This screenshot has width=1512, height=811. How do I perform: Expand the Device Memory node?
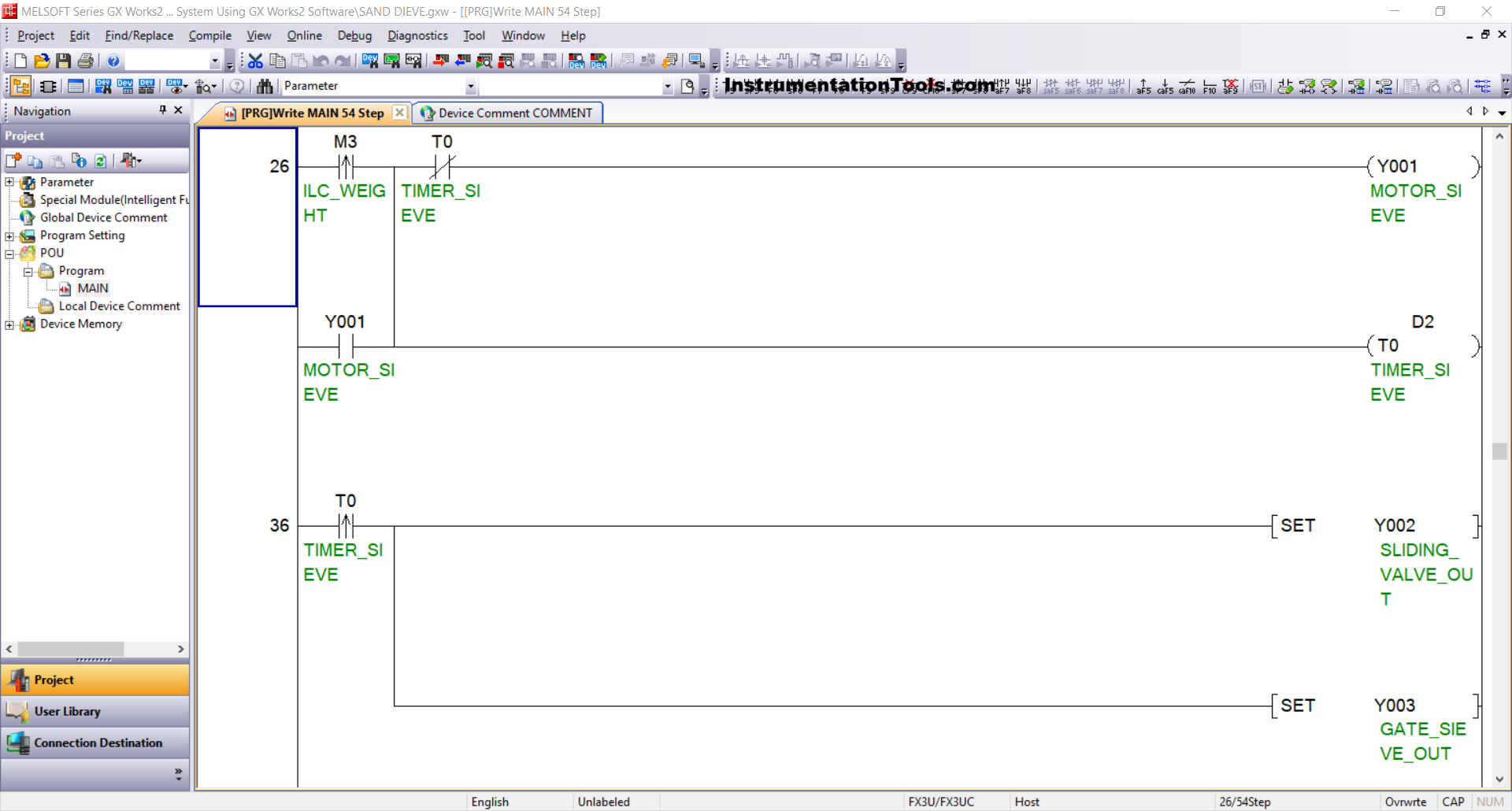pyautogui.click(x=9, y=324)
